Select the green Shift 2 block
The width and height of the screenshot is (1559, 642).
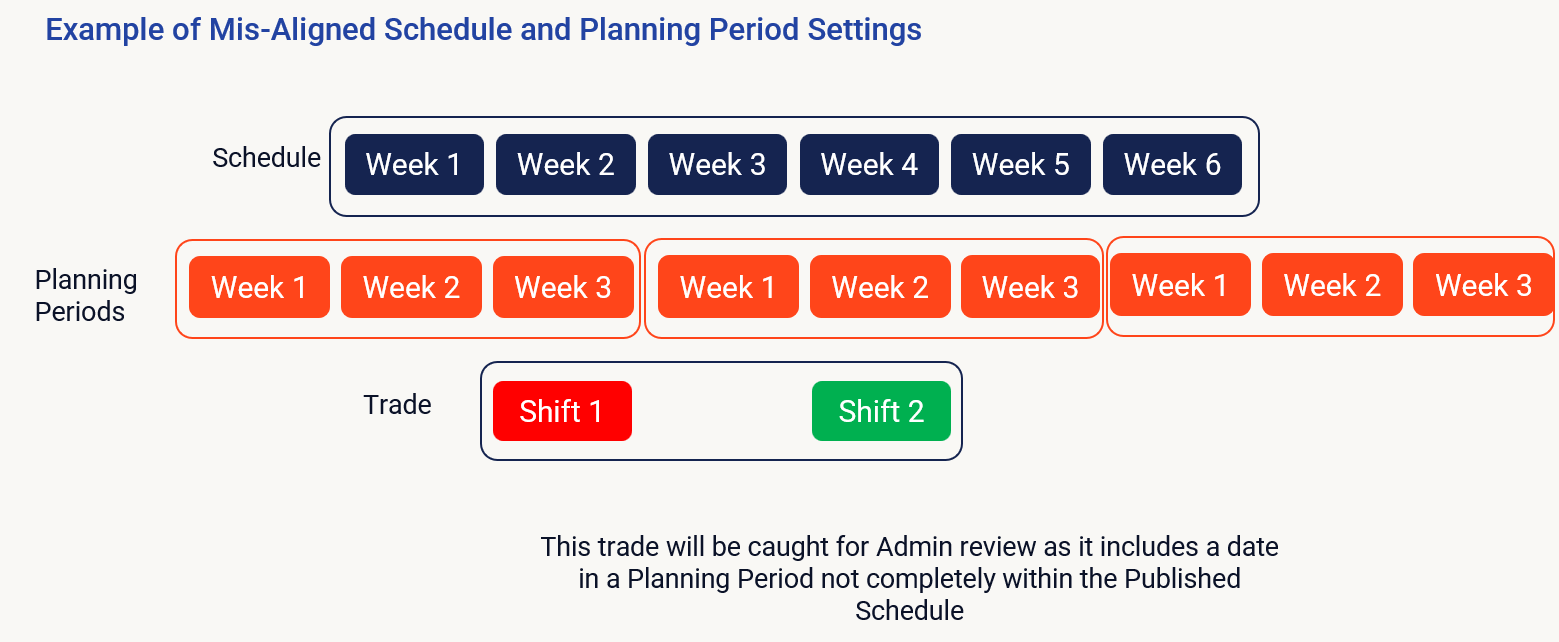click(881, 410)
